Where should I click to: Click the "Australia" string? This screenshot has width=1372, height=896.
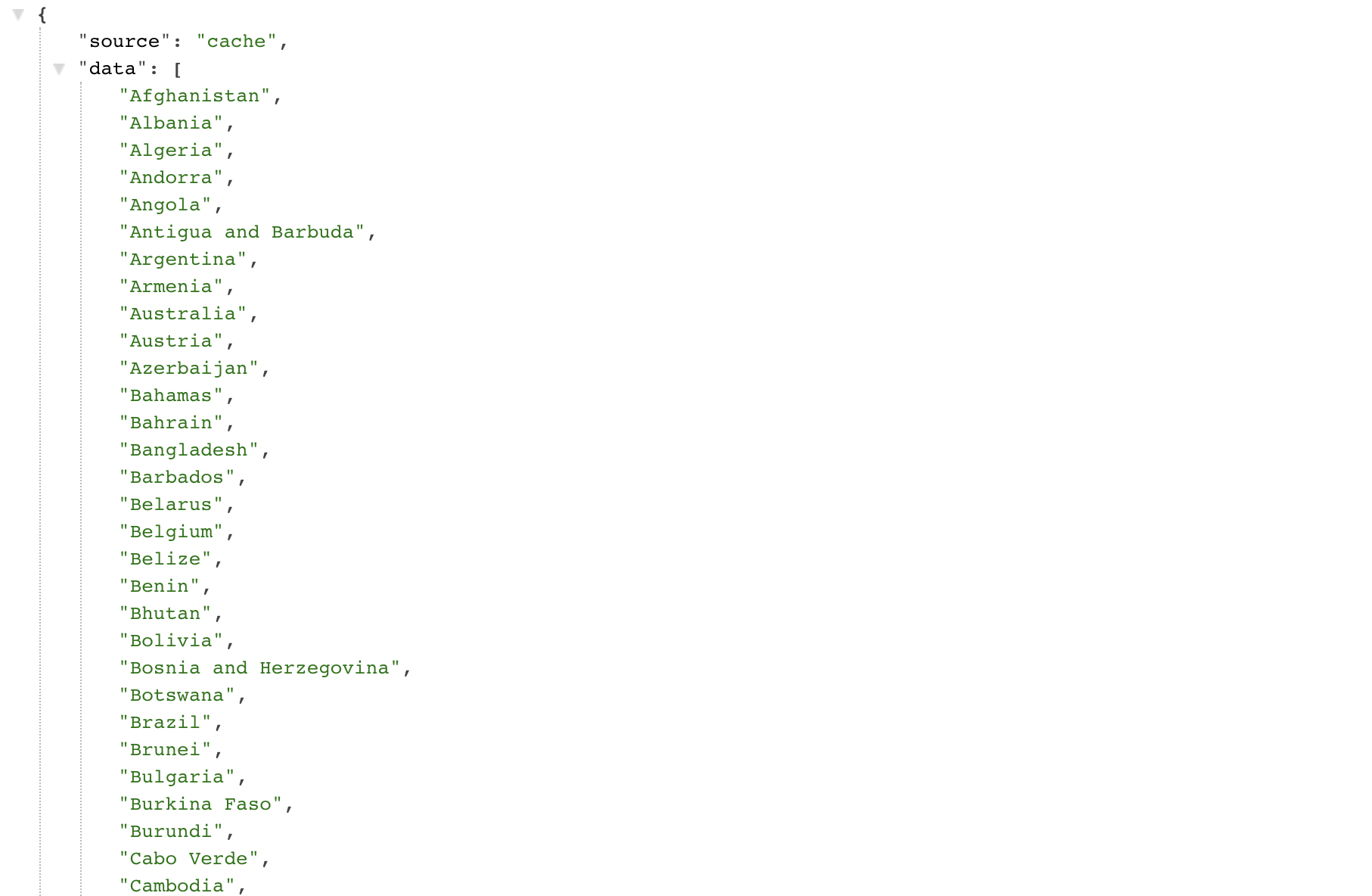(x=183, y=314)
